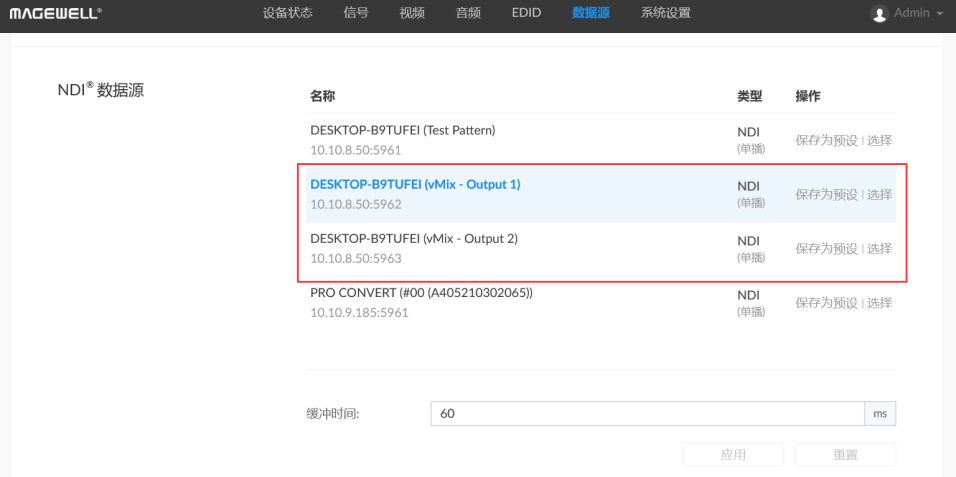Select DESKTOP-B9TUFEI (vMix - Output 1) source name
The width and height of the screenshot is (956, 477).
point(415,184)
